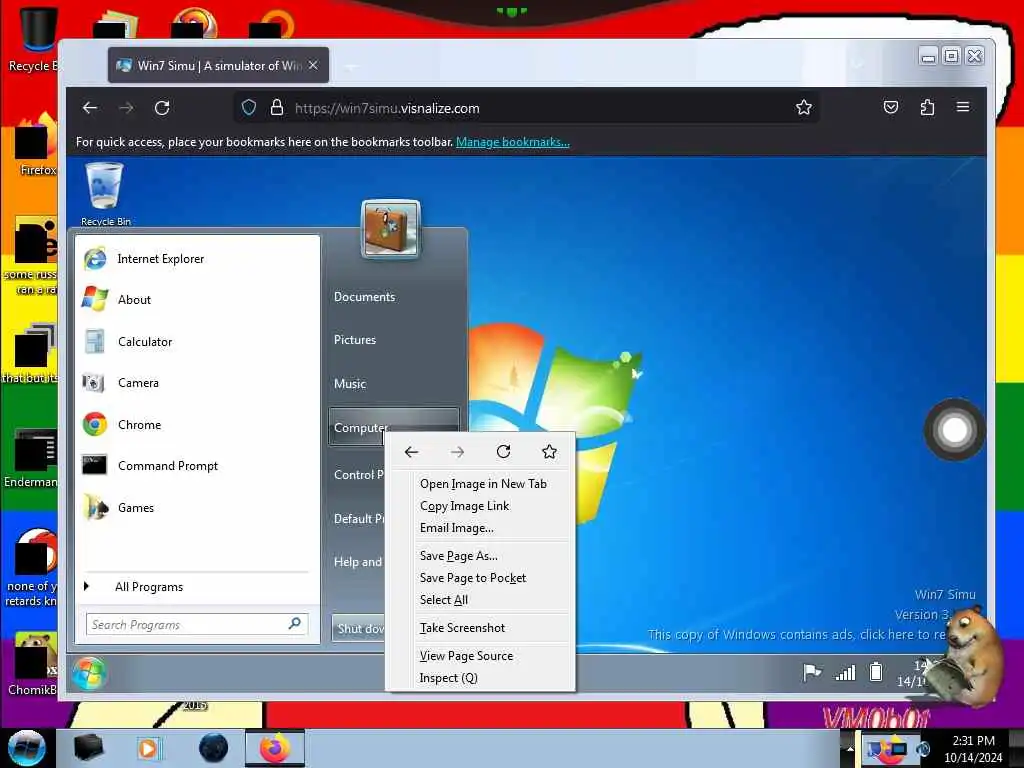Open the tracking protection shield icon

(x=249, y=108)
